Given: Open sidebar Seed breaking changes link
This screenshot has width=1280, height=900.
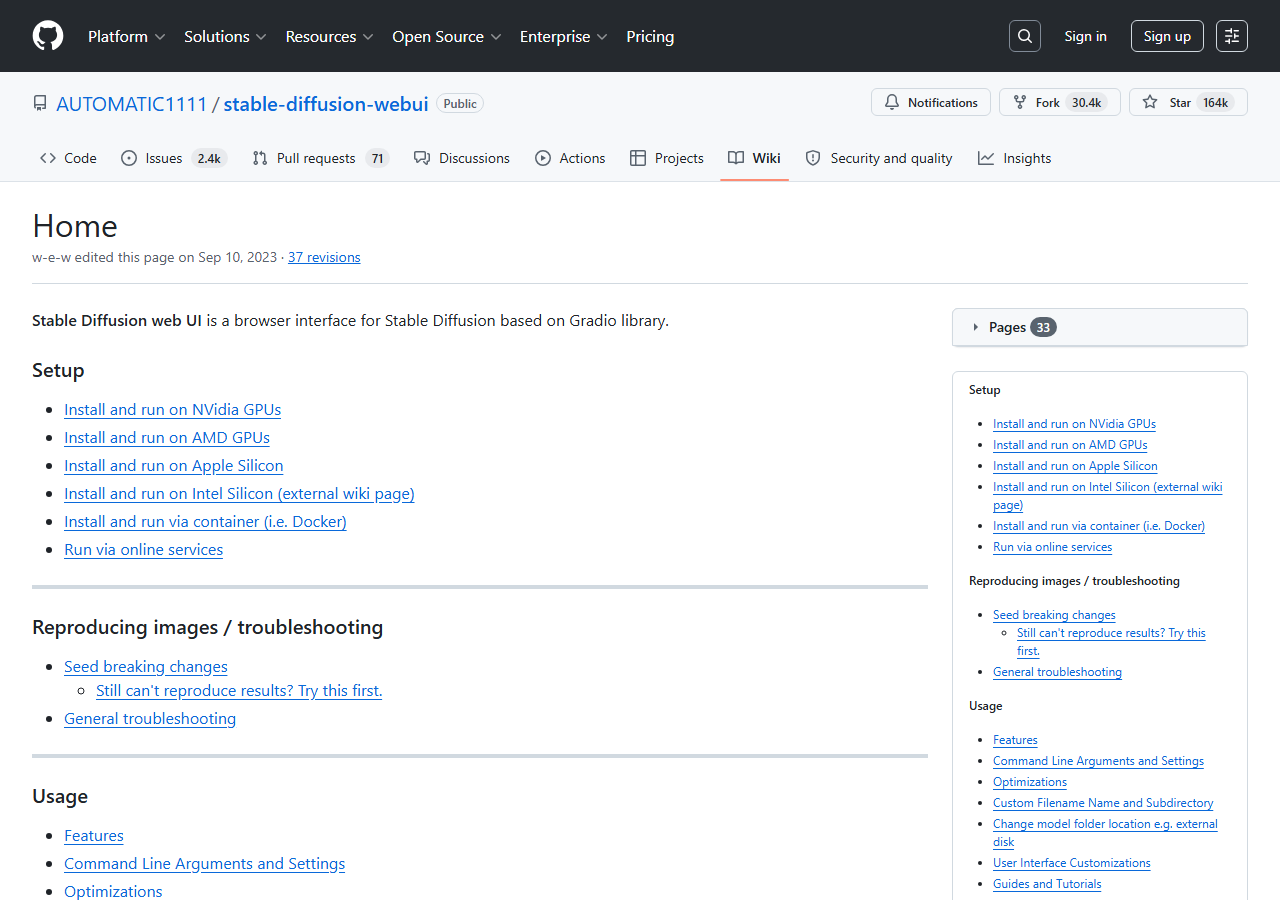Looking at the screenshot, I should (x=1054, y=615).
